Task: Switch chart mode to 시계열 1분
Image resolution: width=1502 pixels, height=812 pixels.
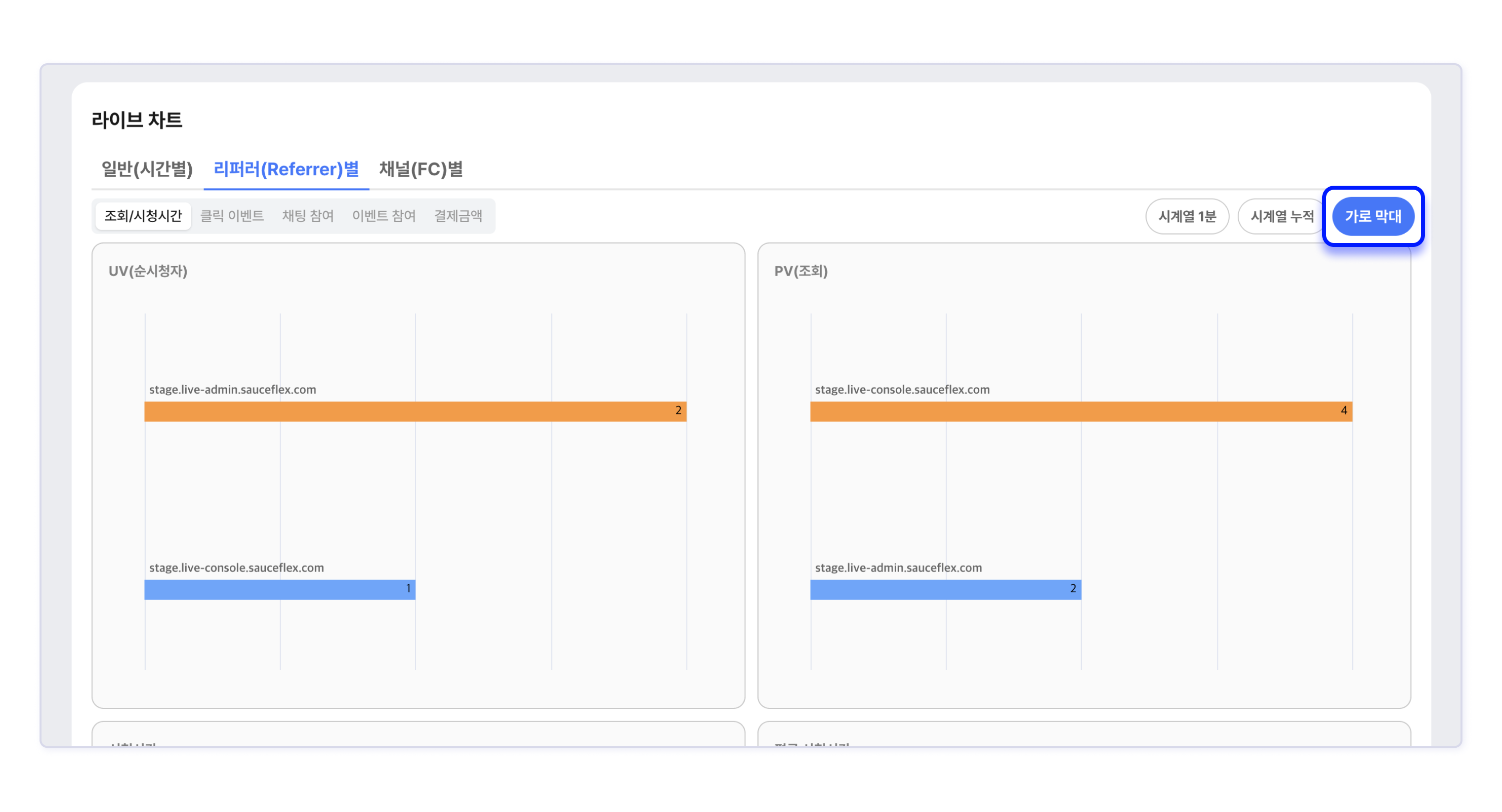Action: click(x=1187, y=217)
